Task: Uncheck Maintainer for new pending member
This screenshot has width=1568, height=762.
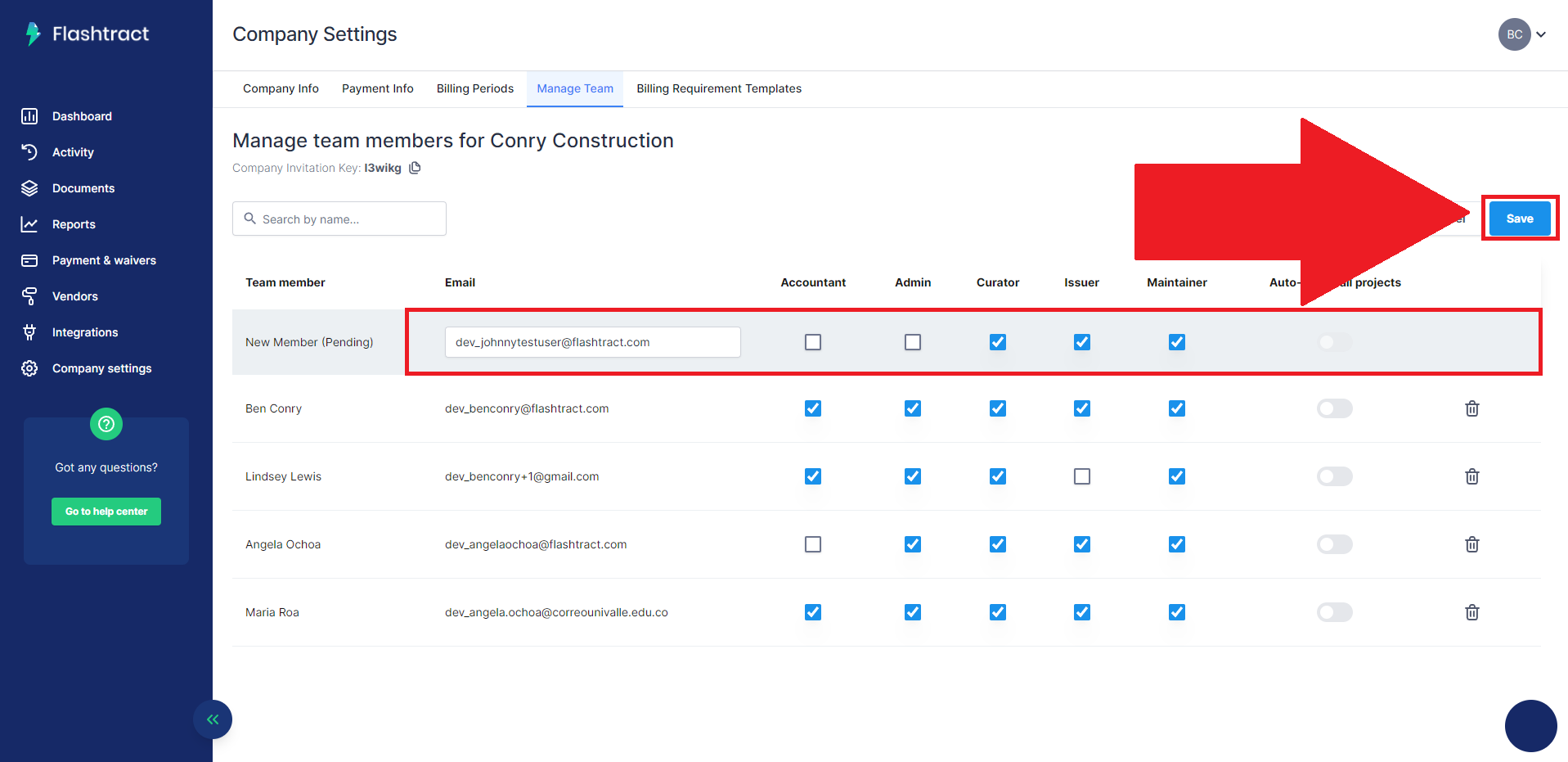Action: (x=1177, y=342)
